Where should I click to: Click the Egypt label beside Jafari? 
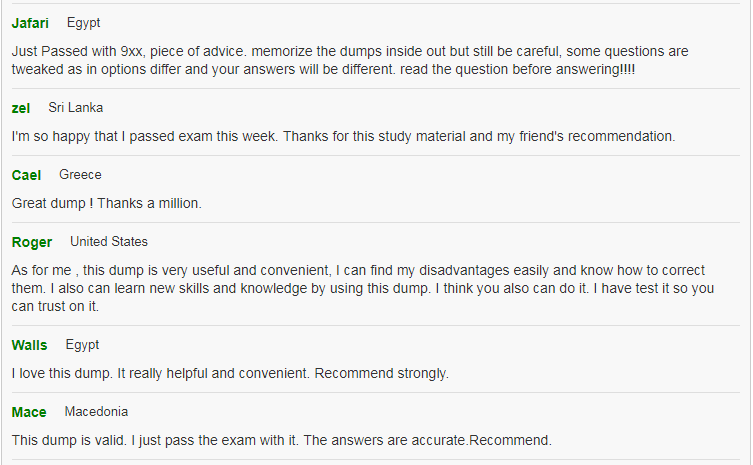click(84, 23)
